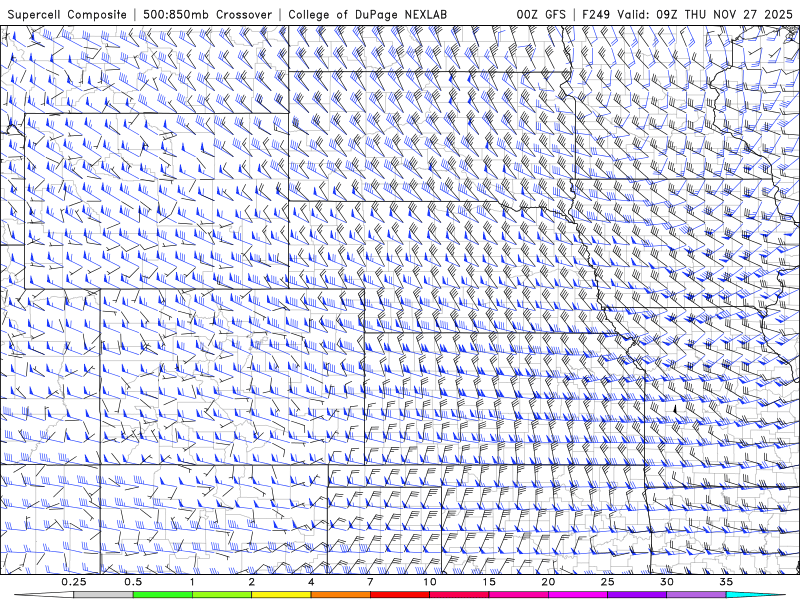
Task: Click the legend value 25
Action: point(607,582)
